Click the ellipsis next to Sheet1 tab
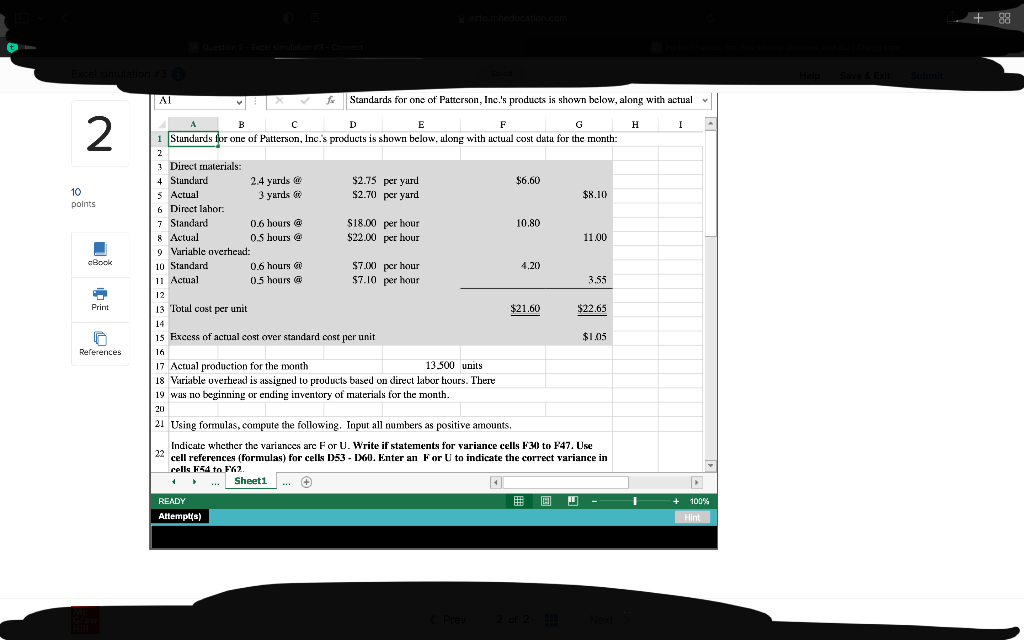This screenshot has width=1024, height=640. [x=285, y=481]
